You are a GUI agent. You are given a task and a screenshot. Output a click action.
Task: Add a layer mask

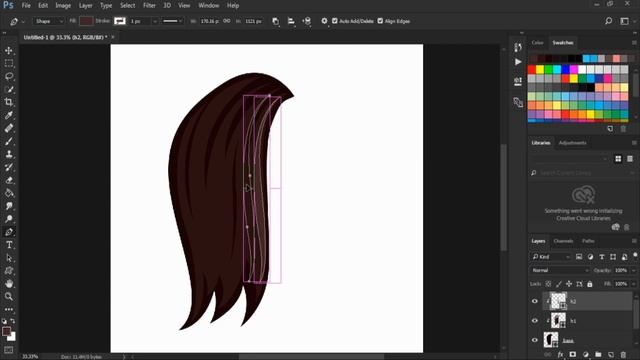[x=573, y=354]
